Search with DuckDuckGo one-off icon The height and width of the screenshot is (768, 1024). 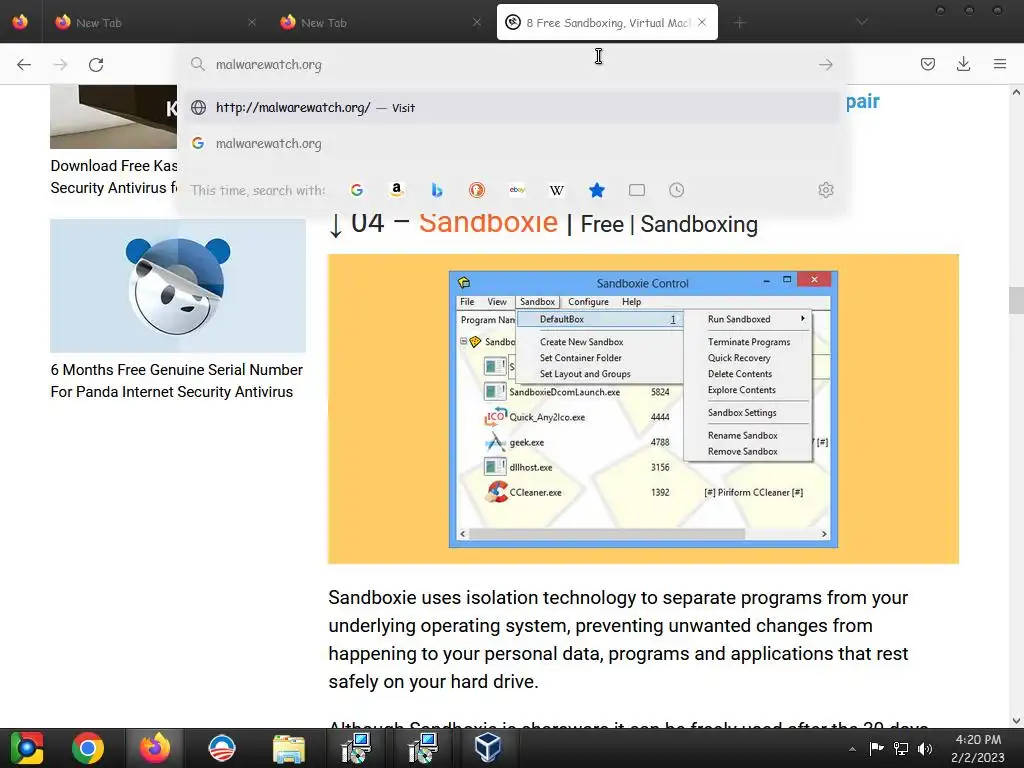tap(477, 190)
